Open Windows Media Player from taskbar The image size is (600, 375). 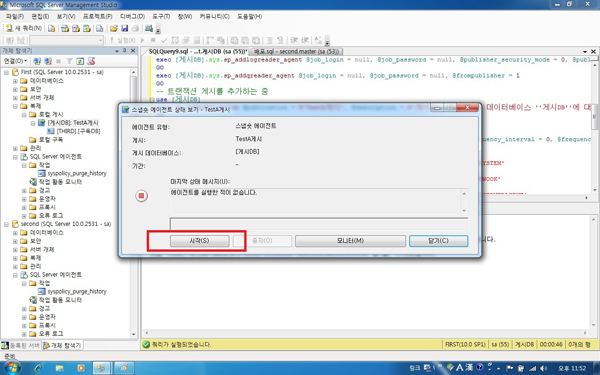click(81, 368)
